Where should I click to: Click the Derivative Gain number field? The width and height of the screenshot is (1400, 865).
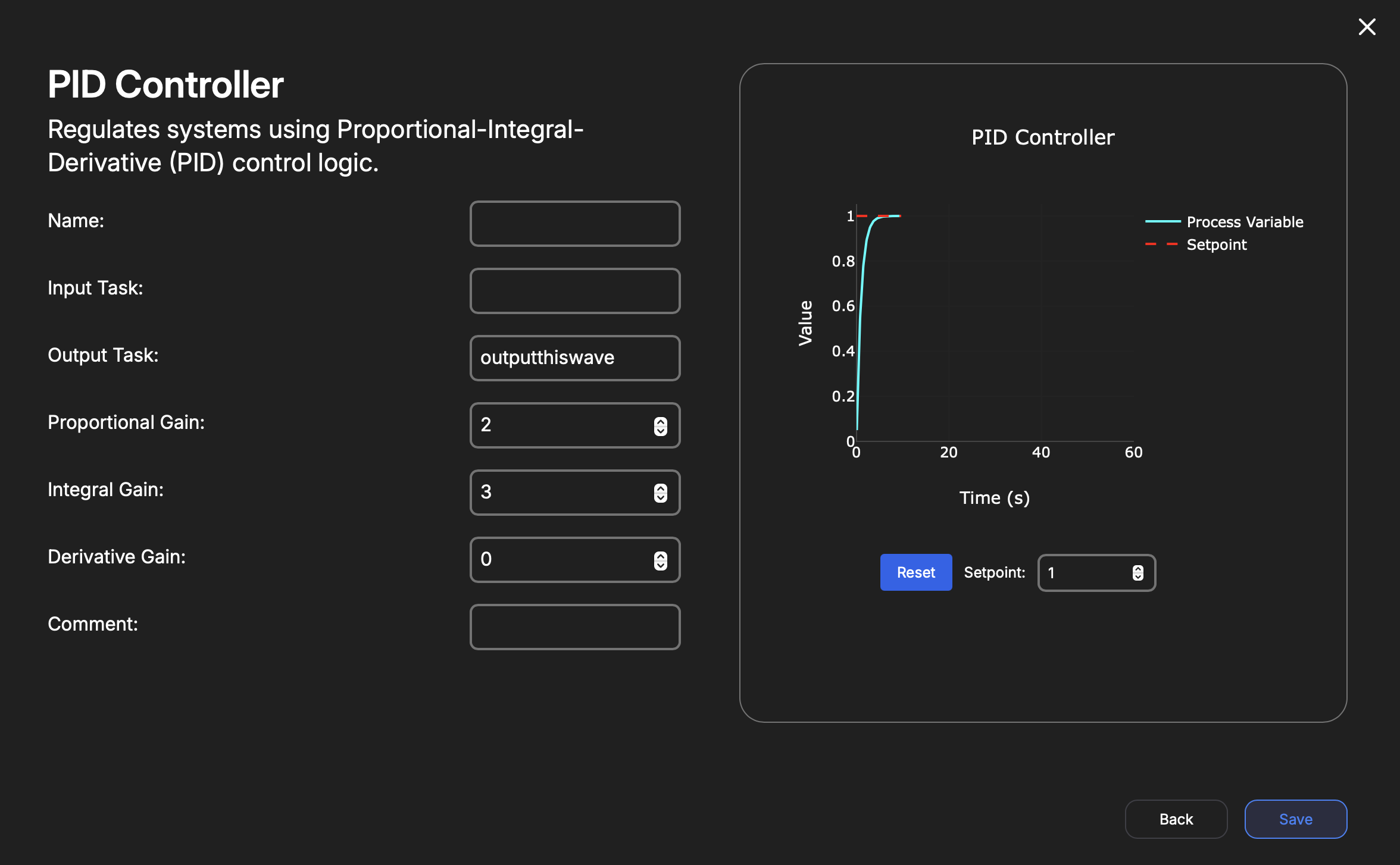point(562,560)
